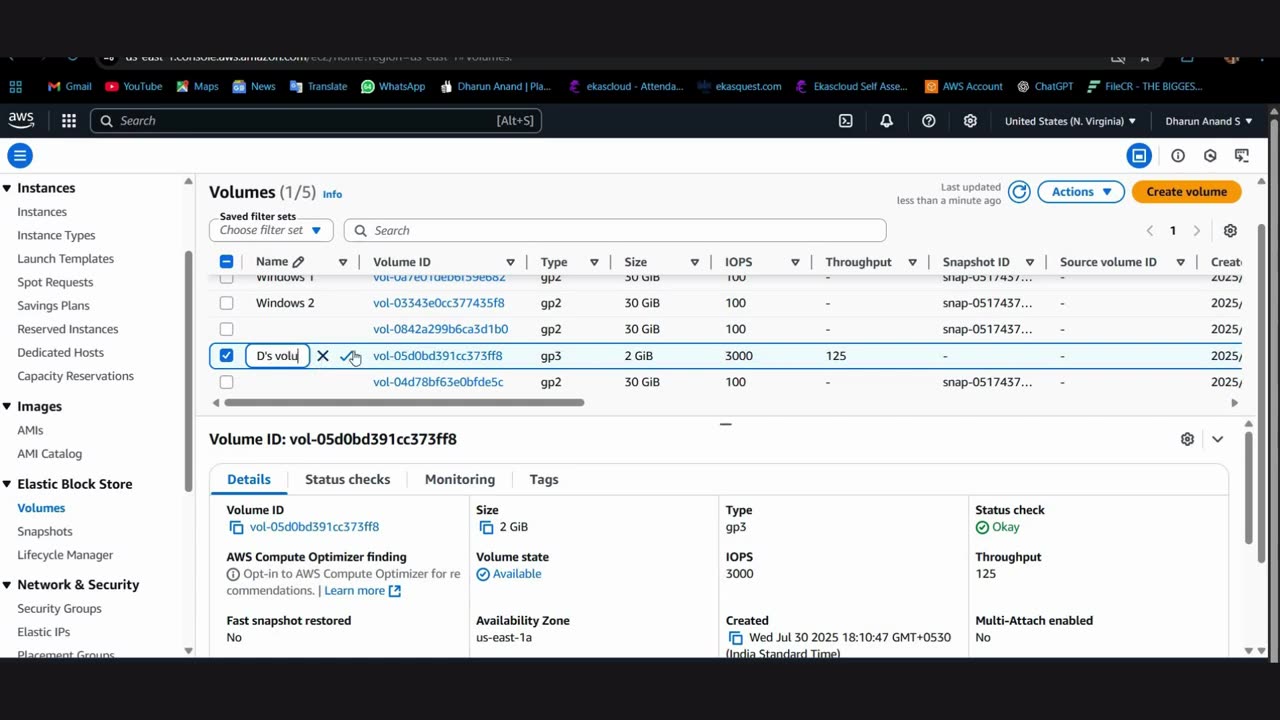Open the Gmail bookmark
The image size is (1280, 720).
click(69, 86)
